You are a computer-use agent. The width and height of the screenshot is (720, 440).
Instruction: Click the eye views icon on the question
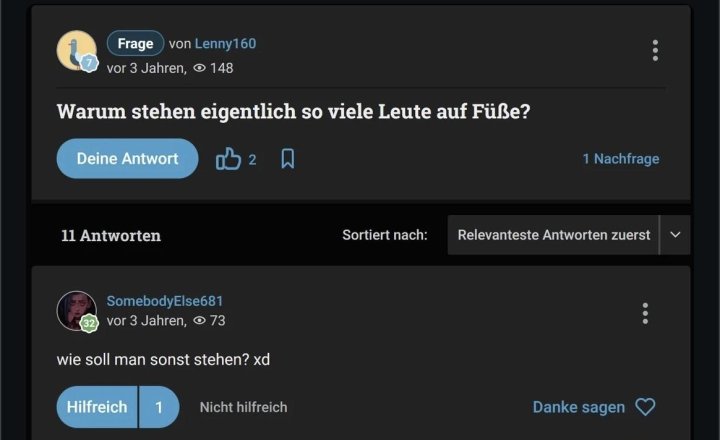click(x=199, y=68)
